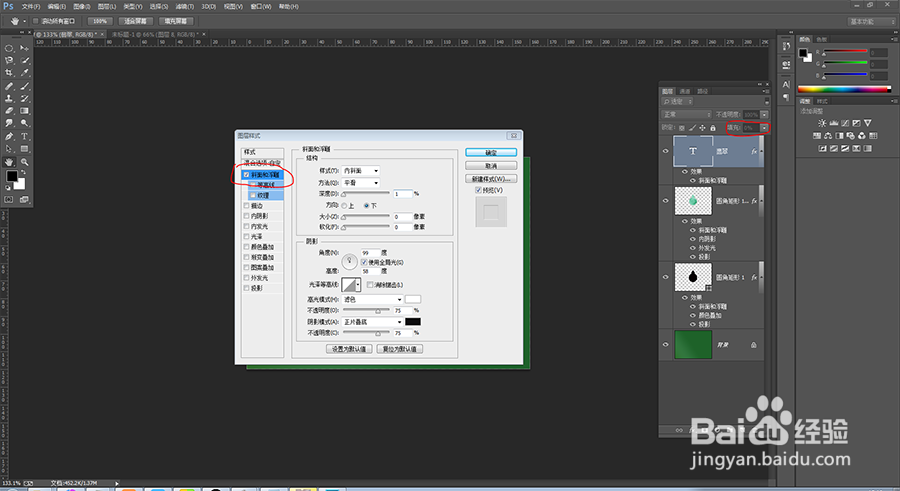Select the Eraser tool

9,111
